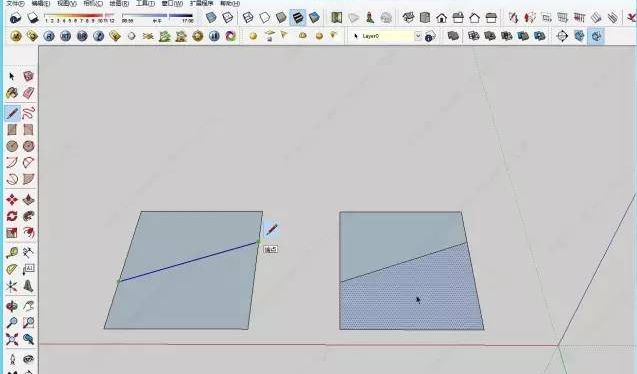Click the Zoom Extents icon
Image resolution: width=637 pixels, height=374 pixels.
tap(12, 339)
